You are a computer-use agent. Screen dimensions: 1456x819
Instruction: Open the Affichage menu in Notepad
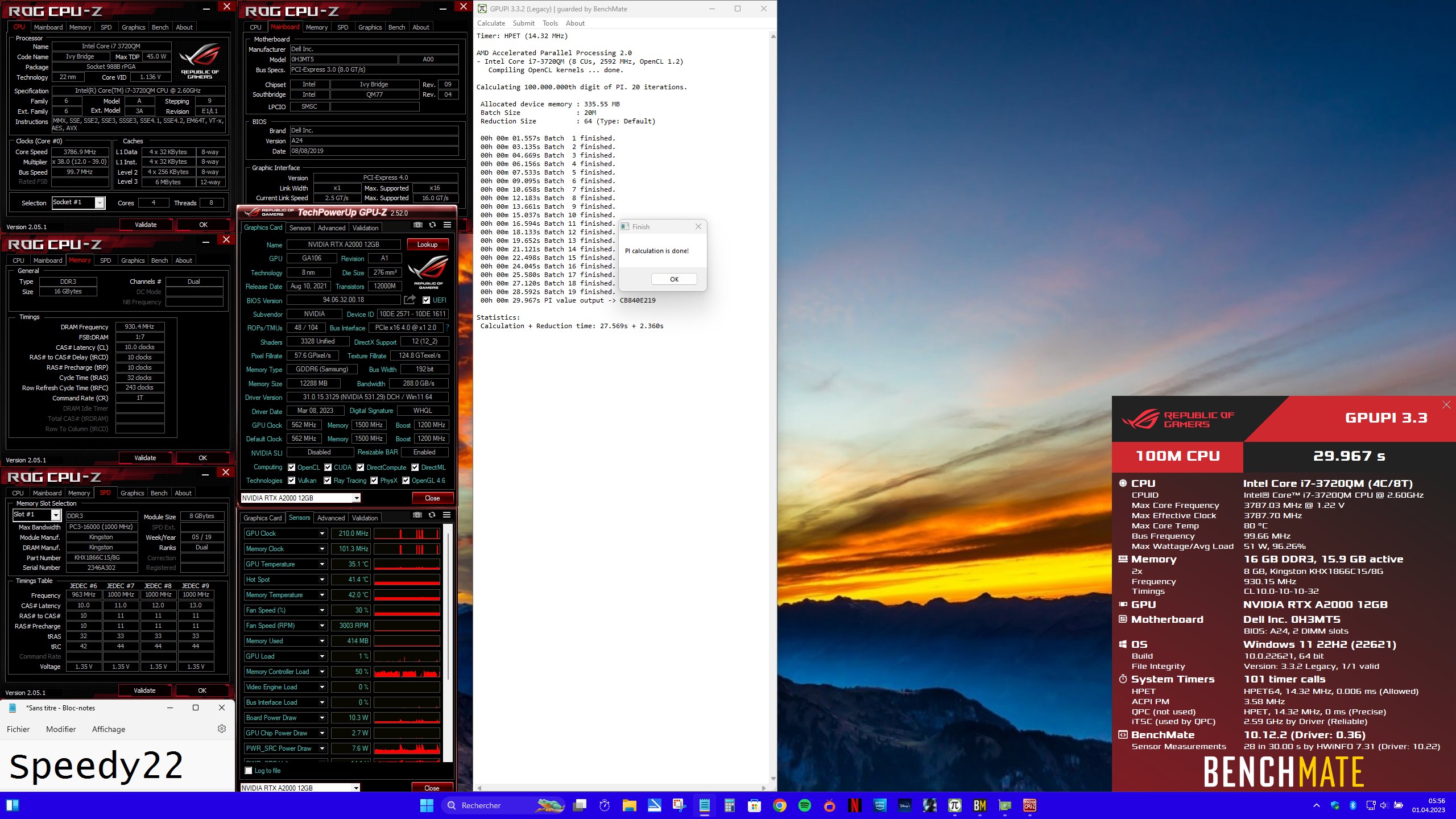pyautogui.click(x=109, y=729)
